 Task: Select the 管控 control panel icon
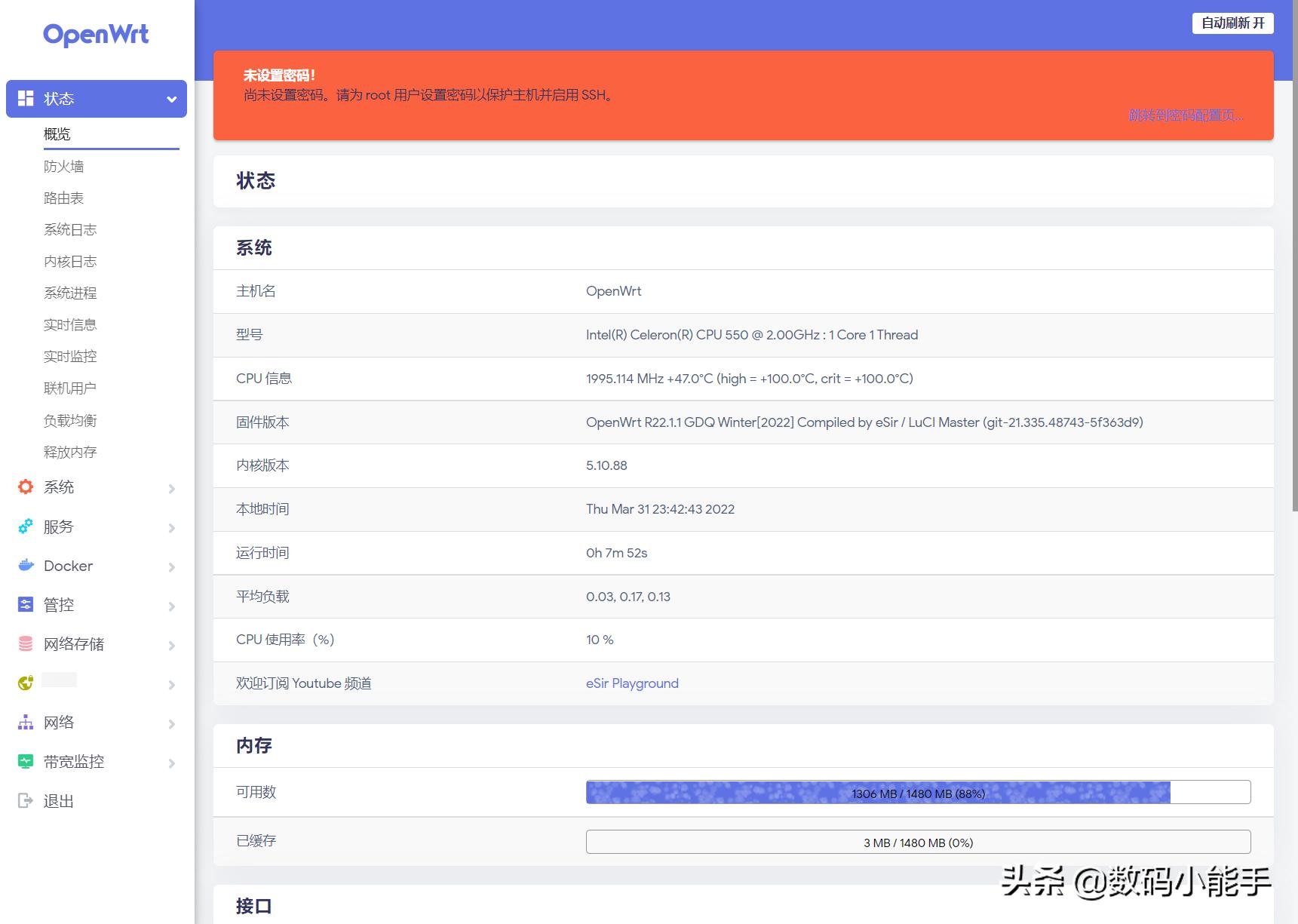25,604
